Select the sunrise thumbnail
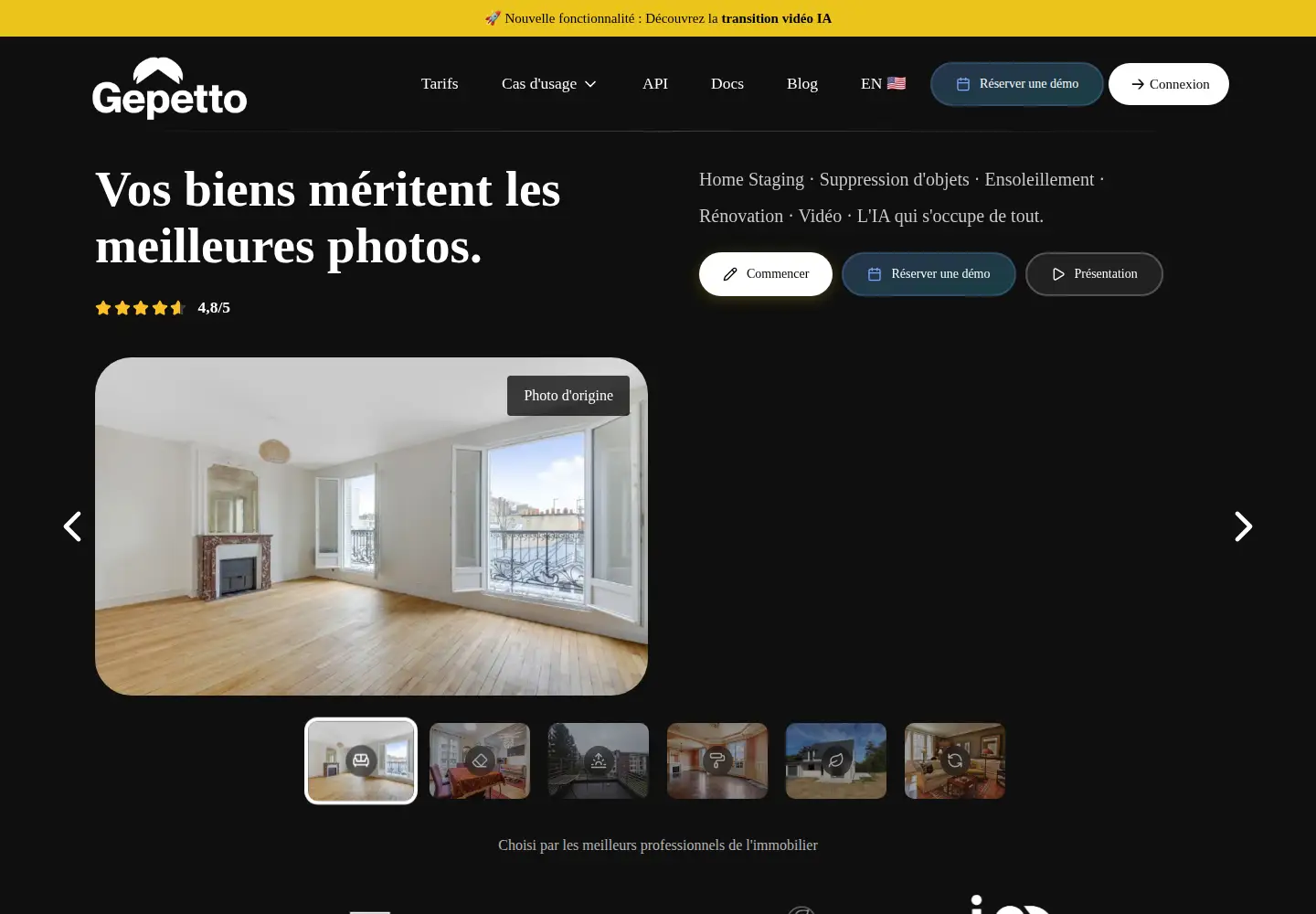 (599, 761)
